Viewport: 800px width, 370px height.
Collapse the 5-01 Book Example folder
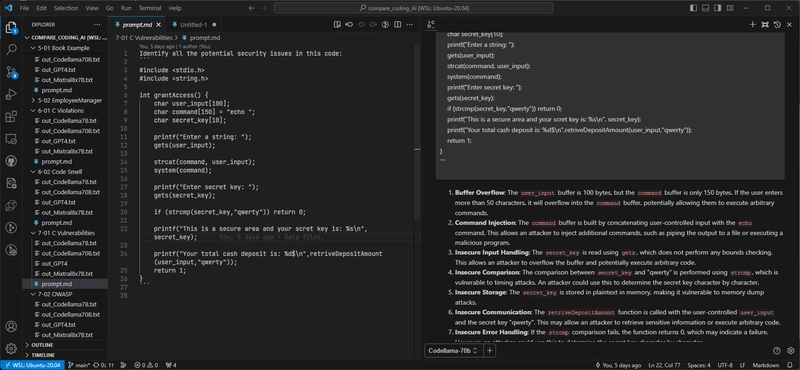click(x=65, y=48)
